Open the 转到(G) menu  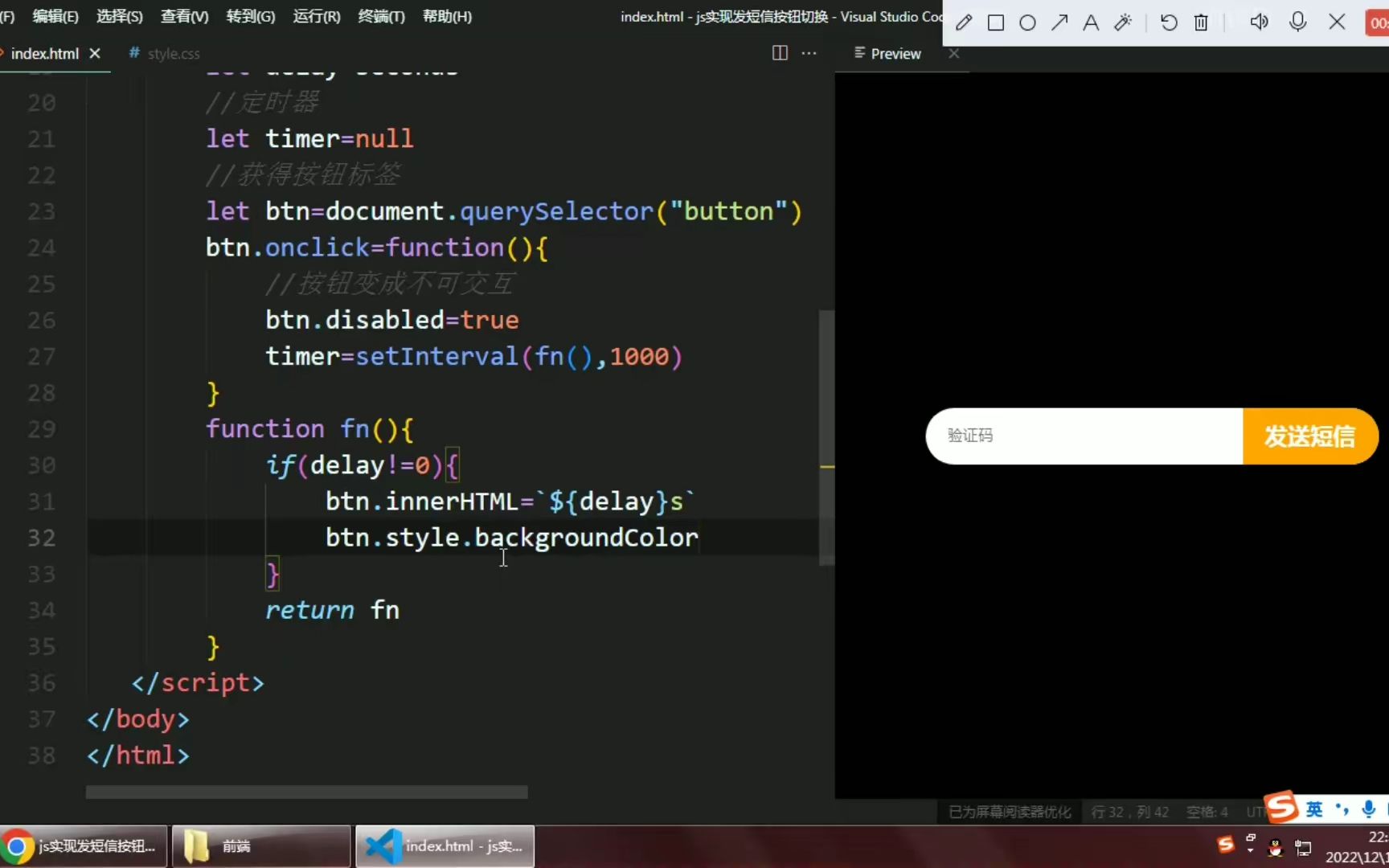click(x=251, y=16)
